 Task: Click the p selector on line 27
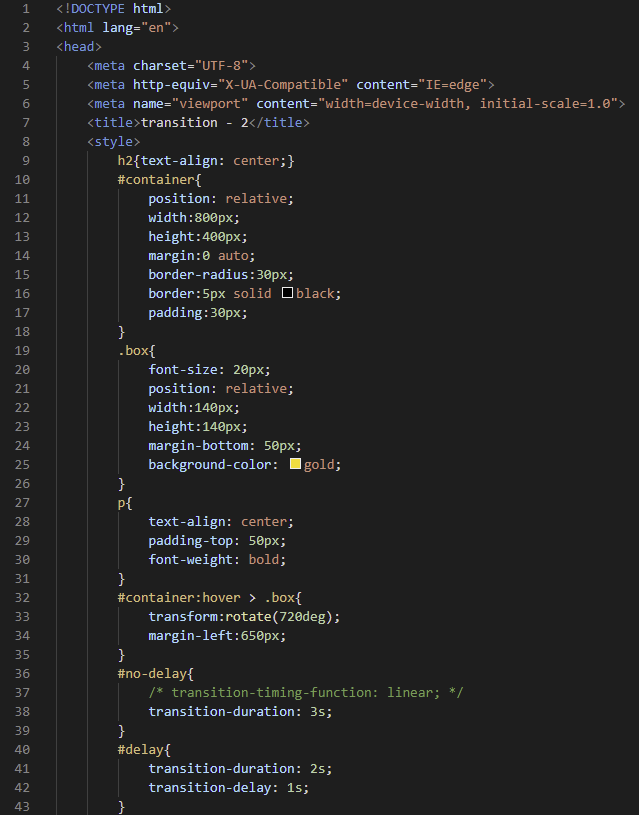(x=122, y=503)
